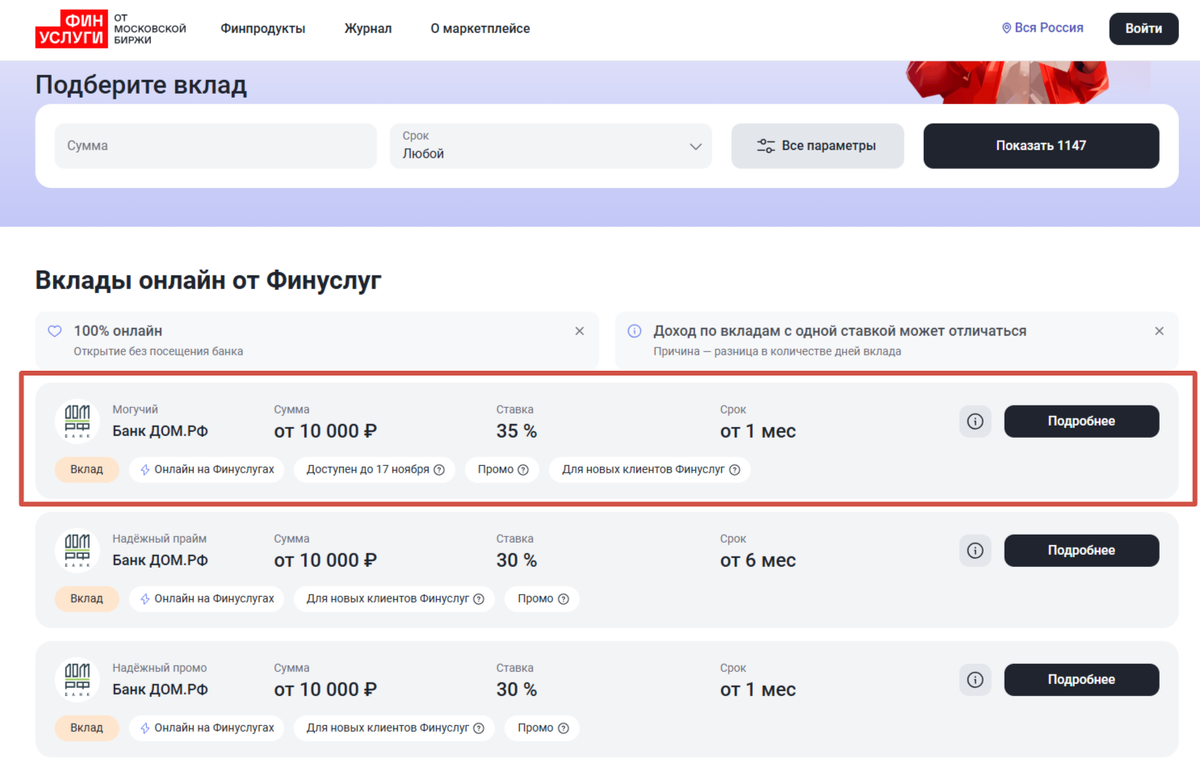Click the location pin icon near Вся Россия
This screenshot has width=1200, height=764.
1006,29
